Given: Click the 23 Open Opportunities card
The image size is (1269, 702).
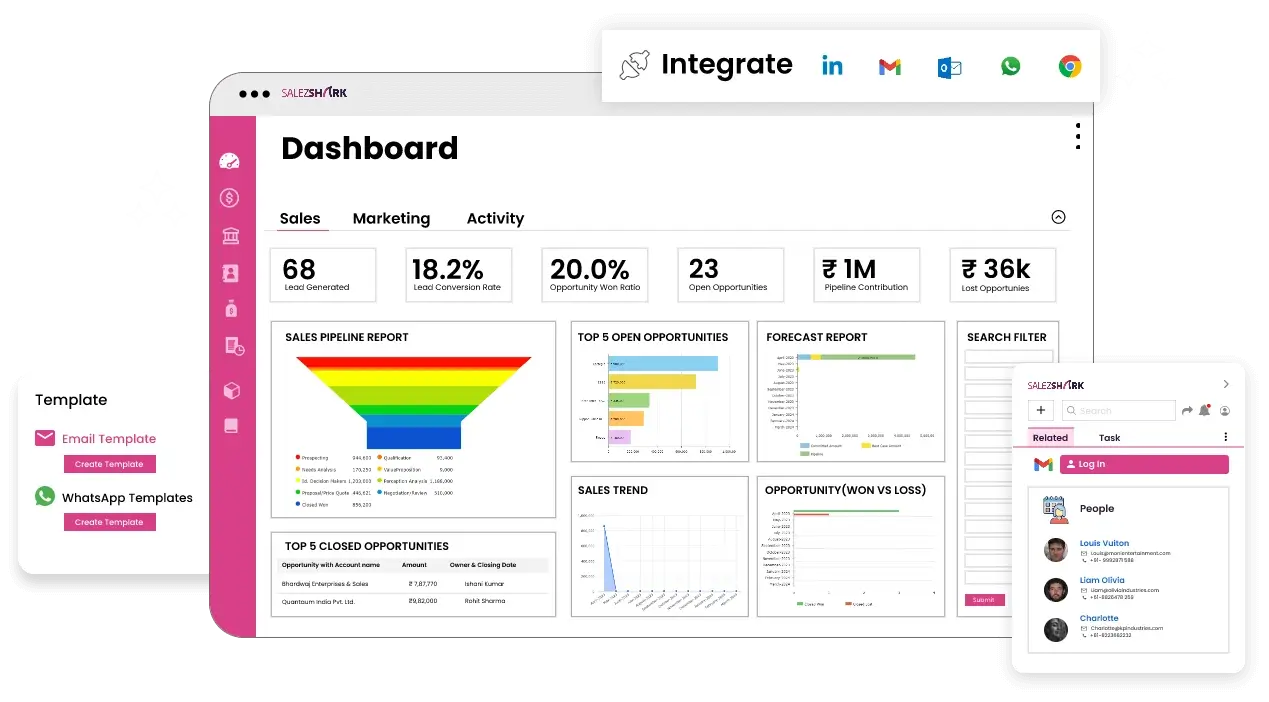Looking at the screenshot, I should coord(731,275).
